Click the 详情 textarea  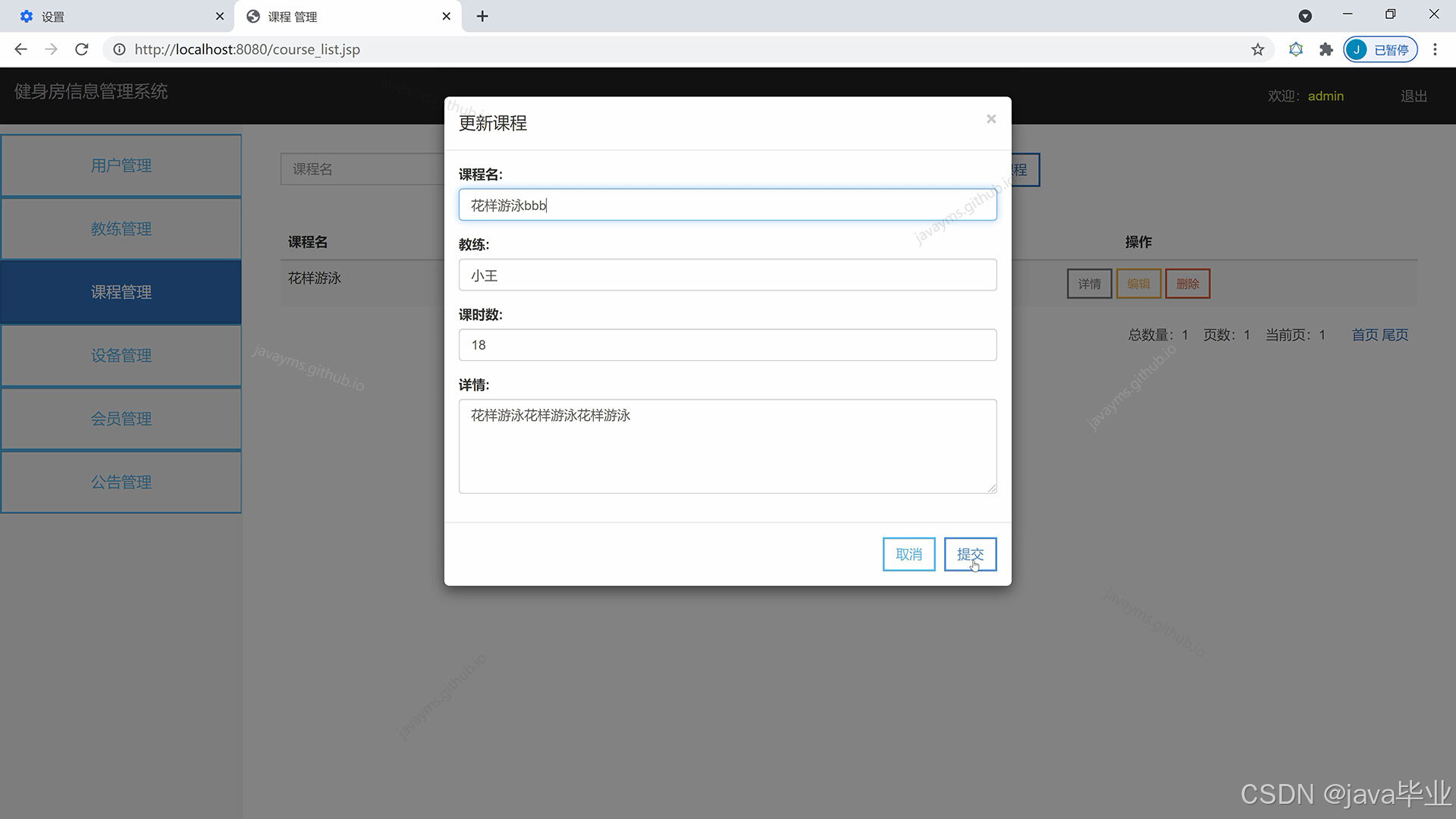727,446
